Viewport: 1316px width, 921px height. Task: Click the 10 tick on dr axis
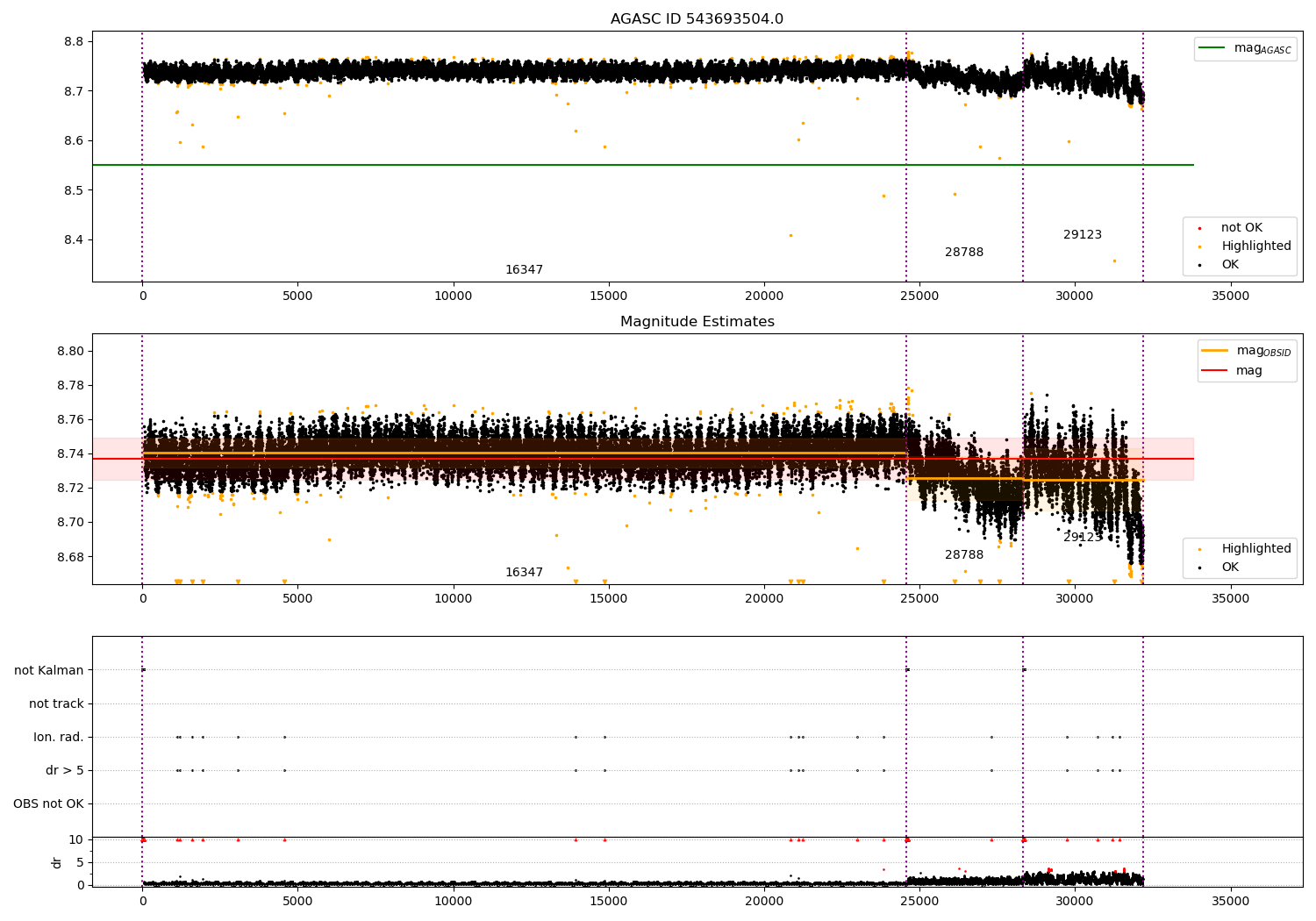(76, 839)
